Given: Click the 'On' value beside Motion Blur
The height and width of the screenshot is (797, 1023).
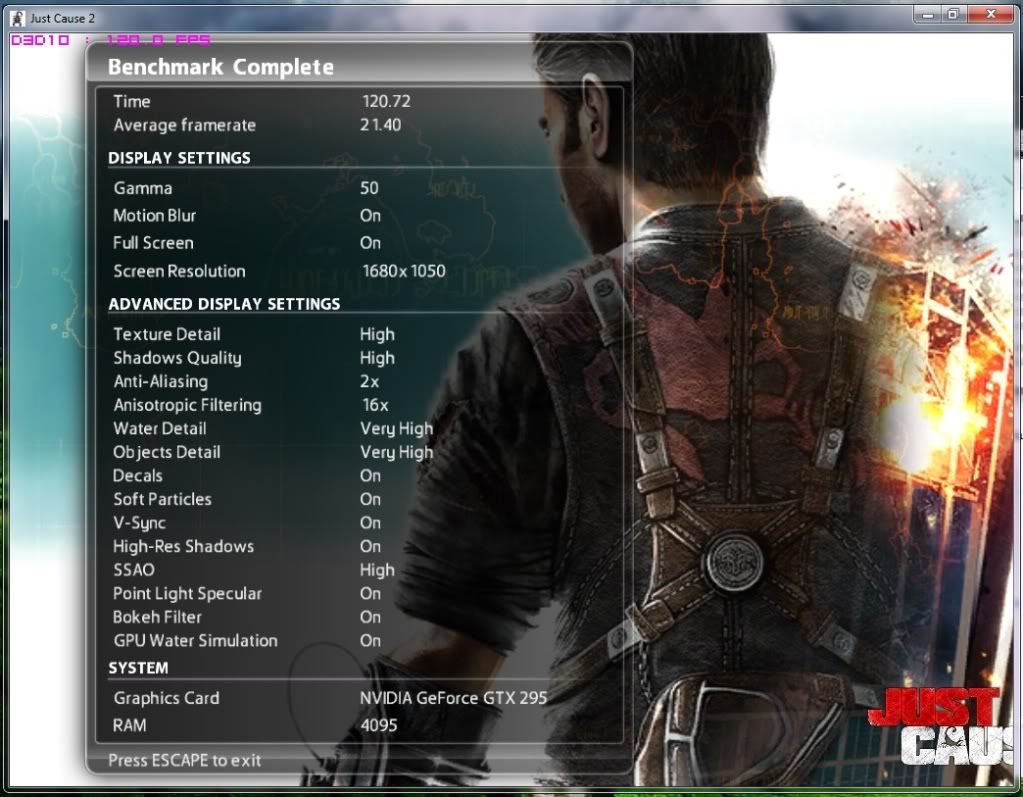Looking at the screenshot, I should [x=370, y=215].
